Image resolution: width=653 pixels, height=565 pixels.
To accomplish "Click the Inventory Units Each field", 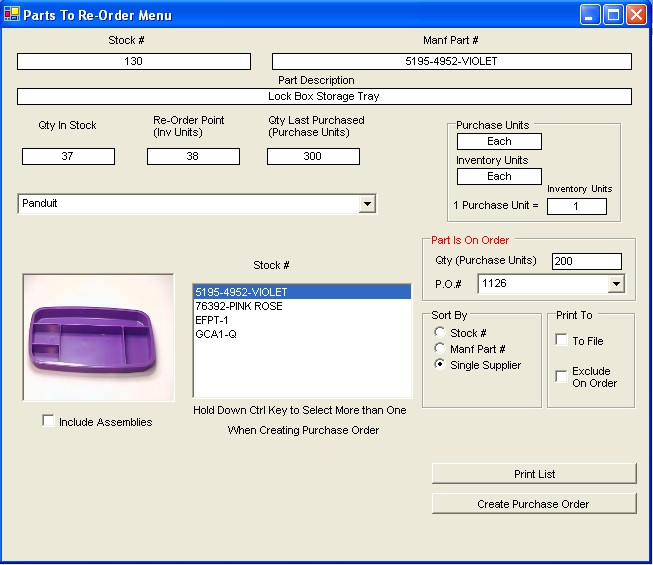I will coord(499,176).
